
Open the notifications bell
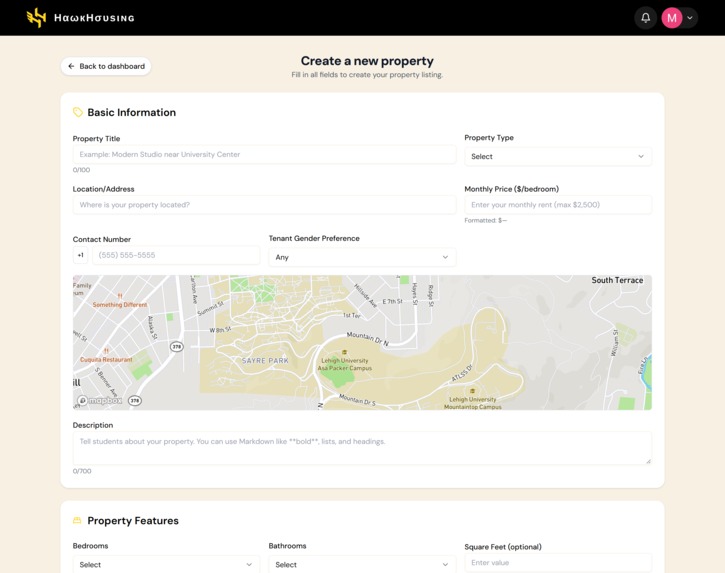645,18
